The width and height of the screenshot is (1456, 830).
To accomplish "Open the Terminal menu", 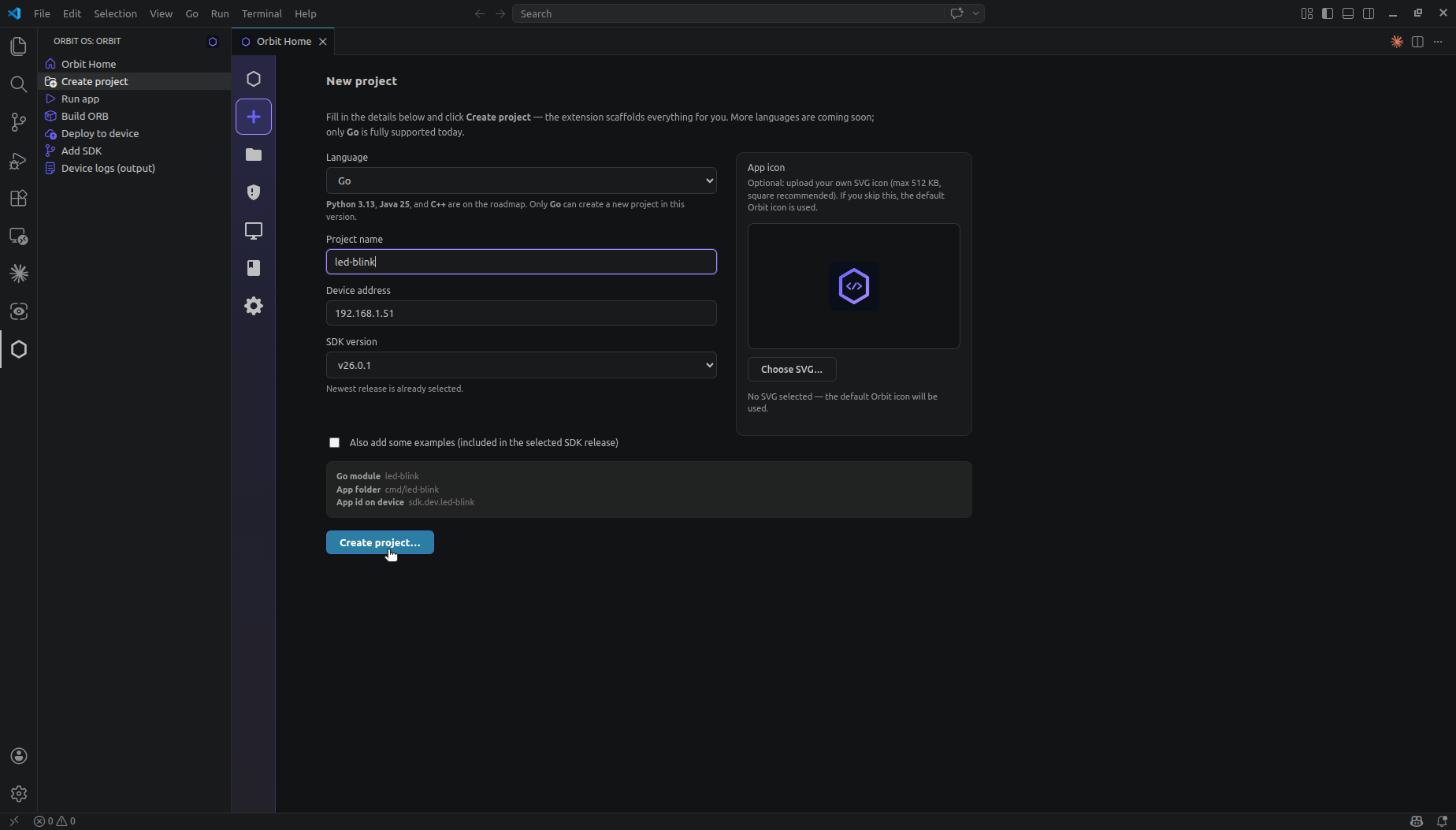I will [x=262, y=13].
